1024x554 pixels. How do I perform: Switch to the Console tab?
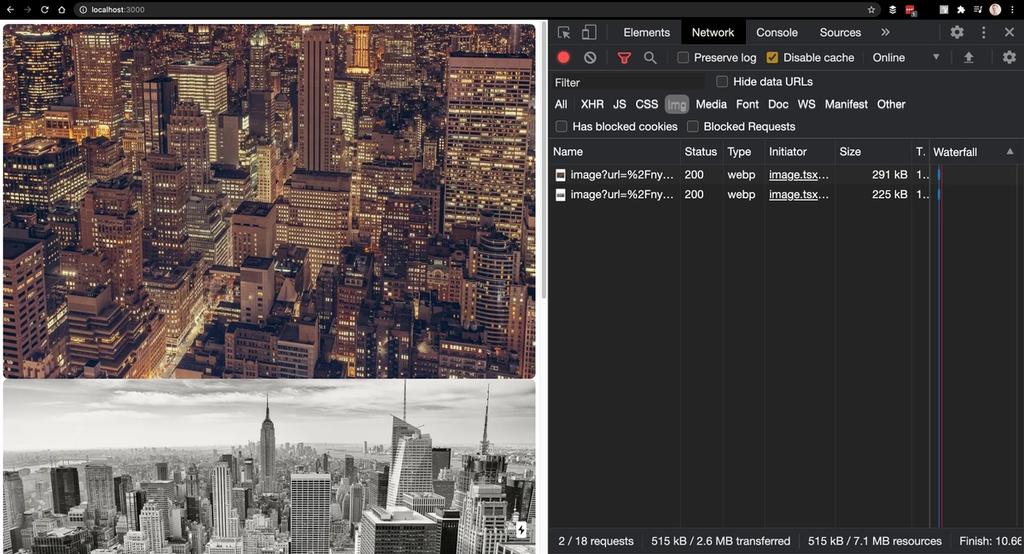click(x=776, y=32)
